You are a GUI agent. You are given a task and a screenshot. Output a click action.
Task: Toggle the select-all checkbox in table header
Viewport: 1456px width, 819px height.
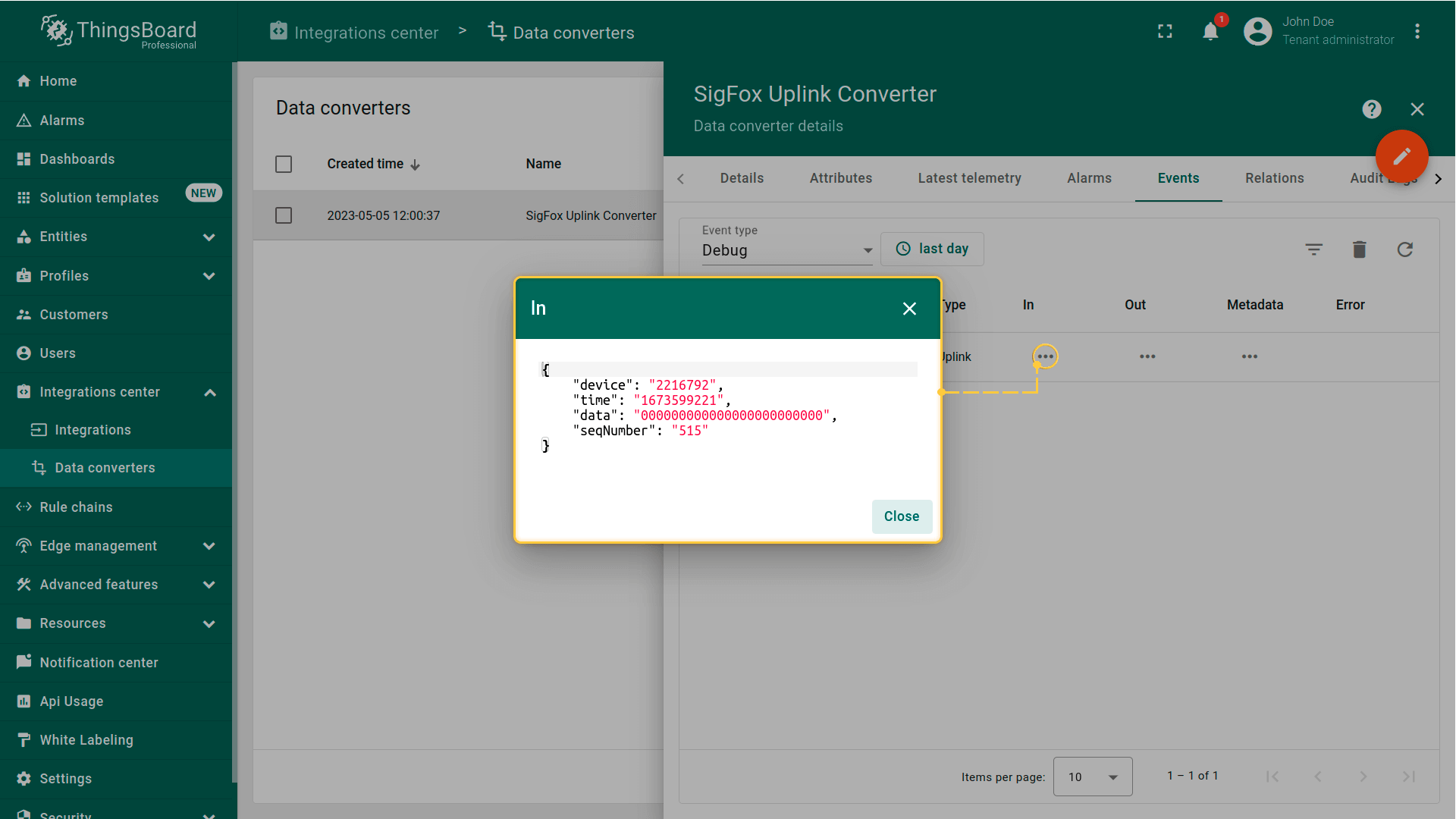[x=284, y=165]
